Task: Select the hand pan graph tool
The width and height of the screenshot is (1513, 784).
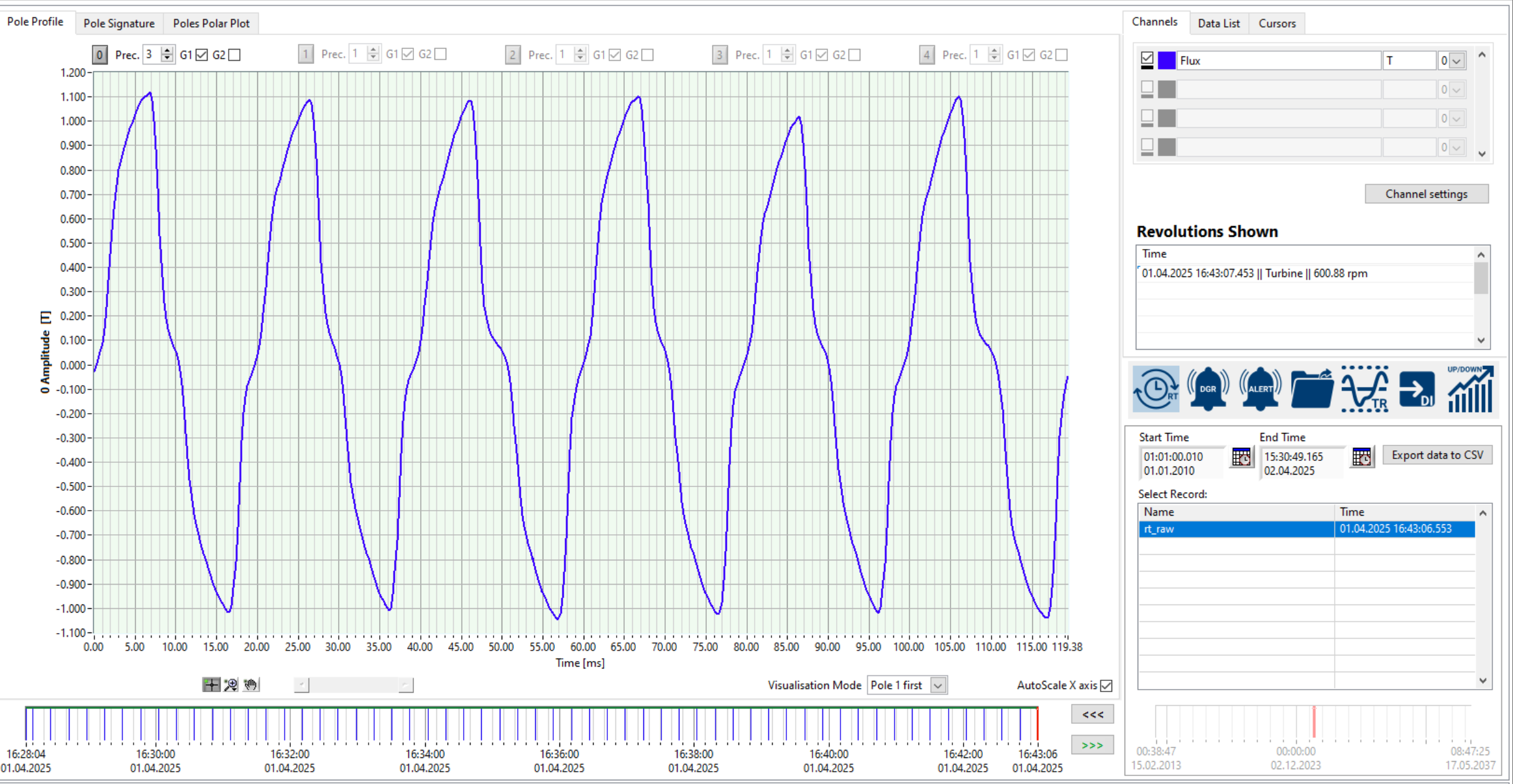Action: coord(251,685)
